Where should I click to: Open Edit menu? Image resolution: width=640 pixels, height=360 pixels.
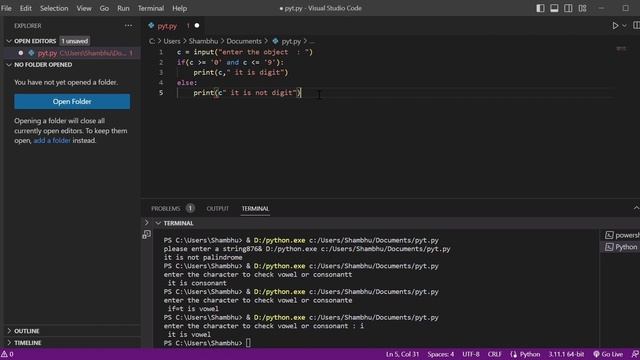[25, 8]
